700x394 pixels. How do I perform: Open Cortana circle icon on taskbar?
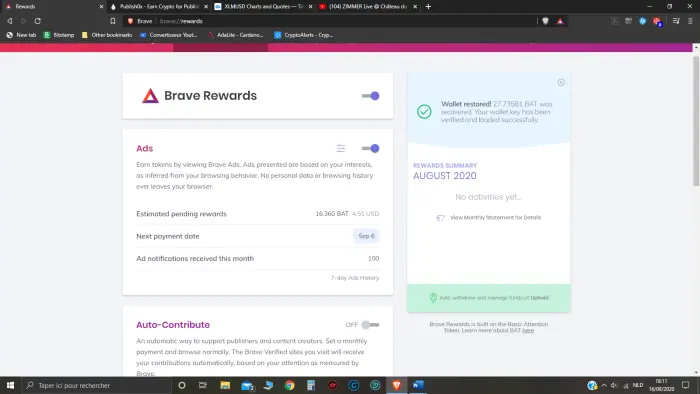[182, 385]
